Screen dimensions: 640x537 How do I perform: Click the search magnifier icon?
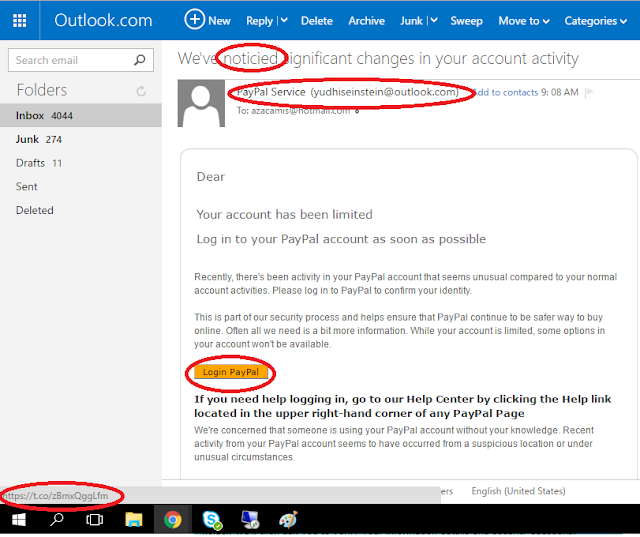140,60
